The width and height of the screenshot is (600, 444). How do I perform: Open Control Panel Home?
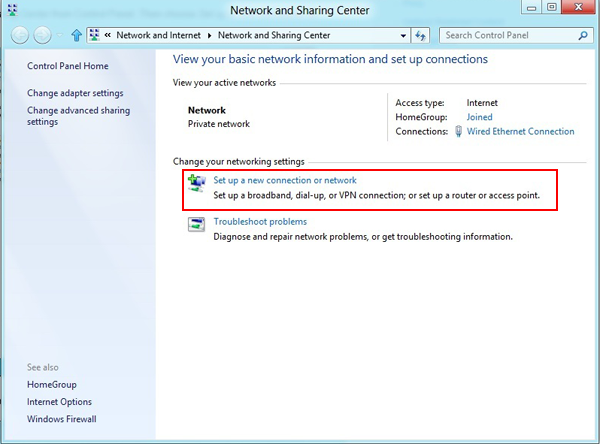point(67,67)
